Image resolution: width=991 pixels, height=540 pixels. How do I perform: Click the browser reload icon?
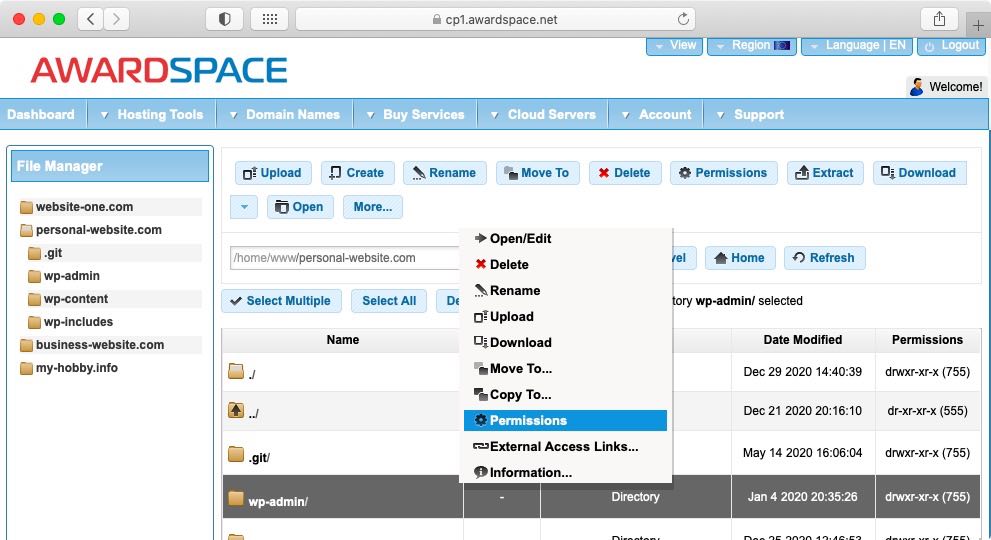click(x=683, y=19)
